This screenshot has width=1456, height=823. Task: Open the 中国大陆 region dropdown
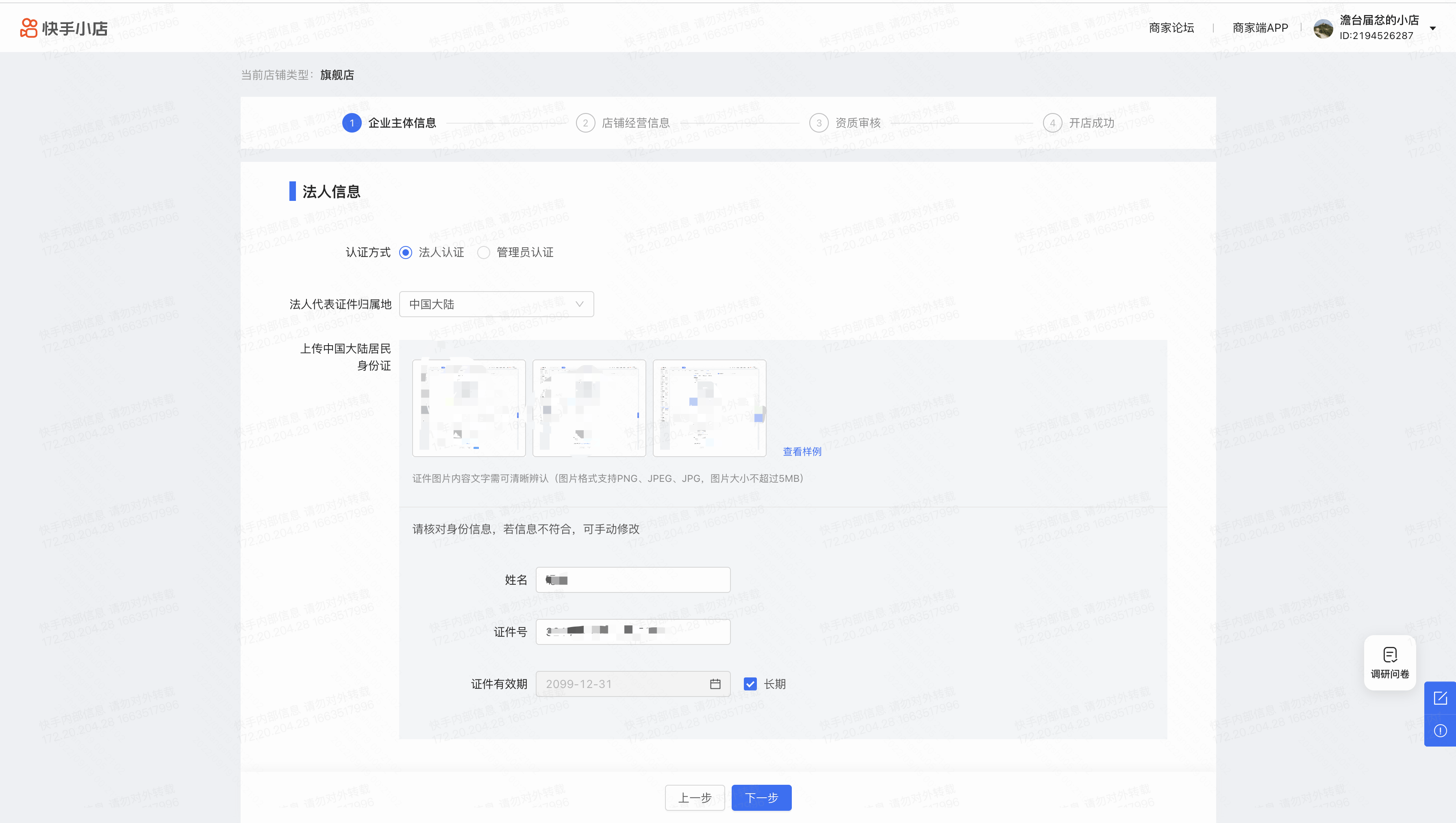(495, 304)
